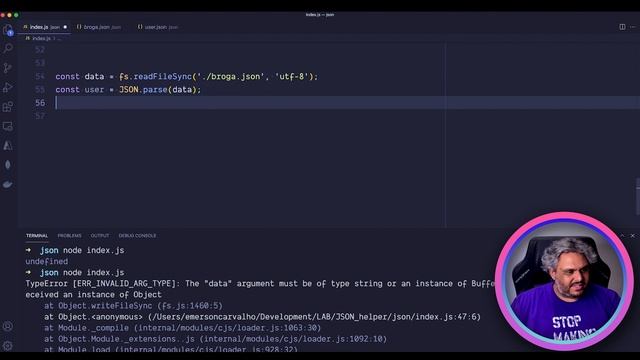Open Source Control view in activity bar
Screen dimensions: 640x360
click(8, 68)
